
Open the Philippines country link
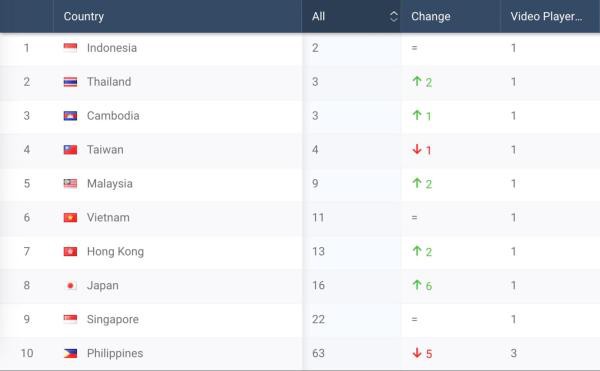pyautogui.click(x=115, y=353)
